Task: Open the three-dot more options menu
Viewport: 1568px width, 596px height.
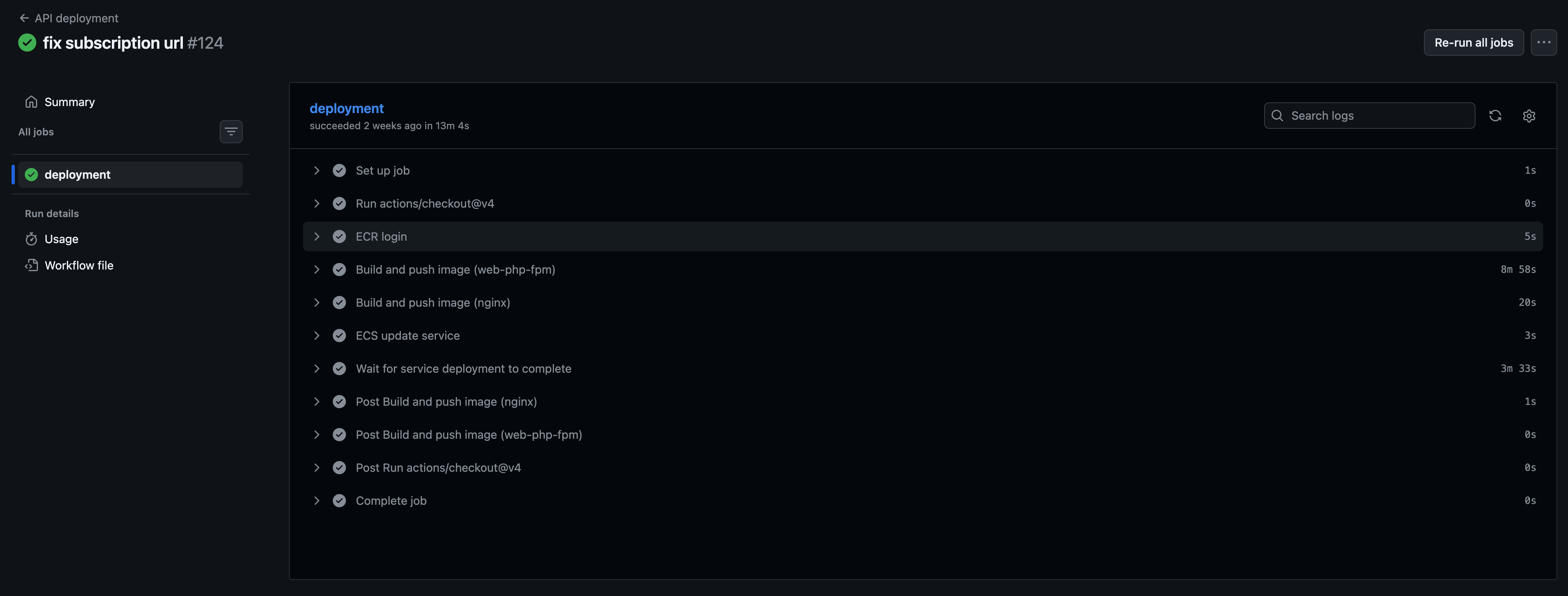Action: tap(1543, 43)
